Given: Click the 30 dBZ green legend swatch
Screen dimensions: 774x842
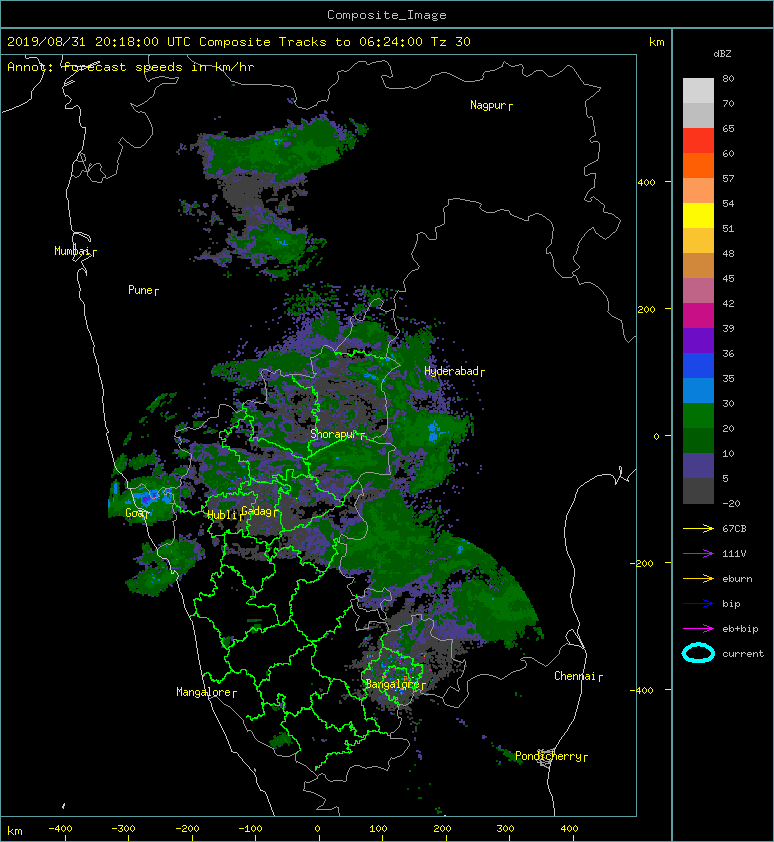Looking at the screenshot, I should coord(698,415).
